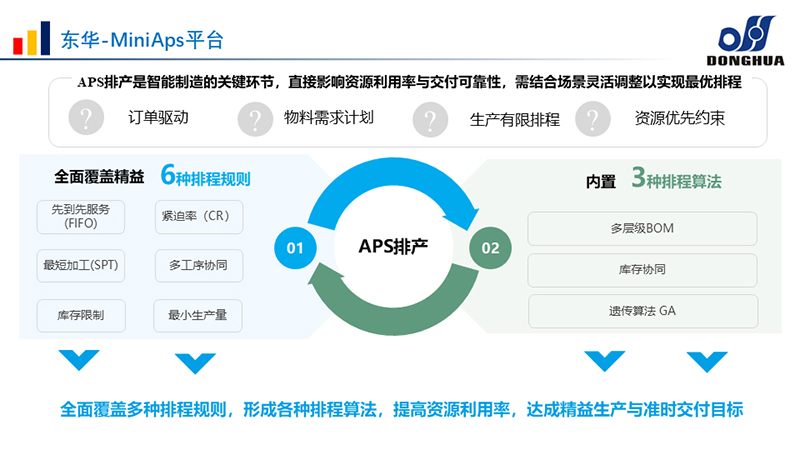Screen dimensions: 800x450
Task: Choose the 最短加工(SPT) rule box
Action: (80, 266)
